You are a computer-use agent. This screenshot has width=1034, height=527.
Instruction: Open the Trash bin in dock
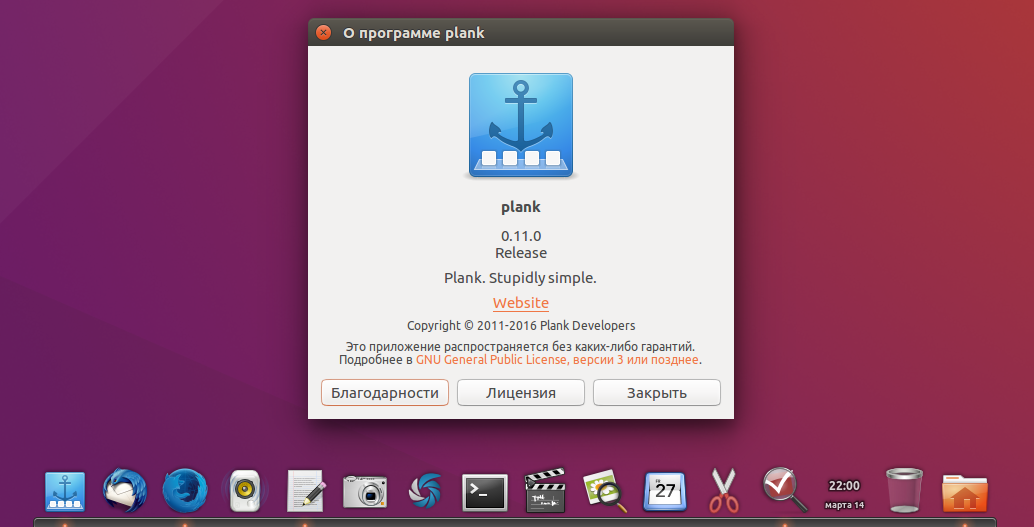[x=904, y=490]
